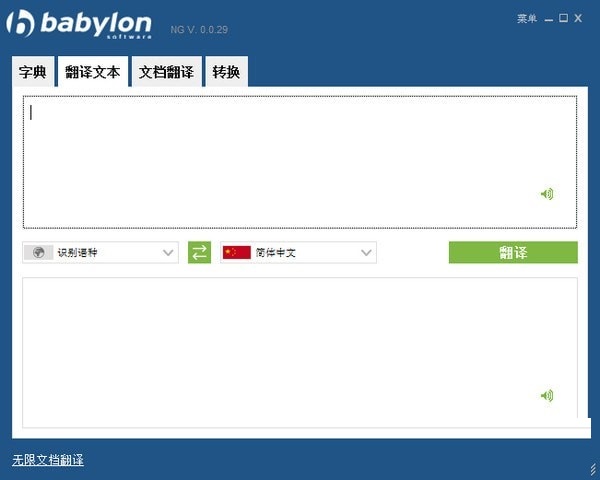Screen dimensions: 600x480
Task: Click the globe icon for language detection
Action: tap(38, 253)
